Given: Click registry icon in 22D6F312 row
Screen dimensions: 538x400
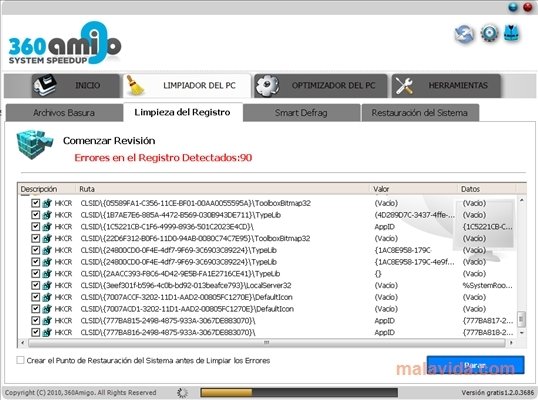Looking at the screenshot, I should click(x=47, y=238).
